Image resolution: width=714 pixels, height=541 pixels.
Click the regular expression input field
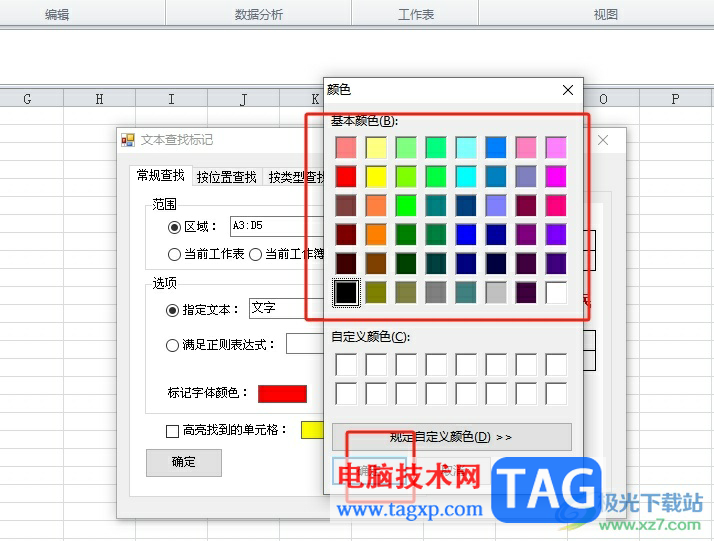point(305,343)
